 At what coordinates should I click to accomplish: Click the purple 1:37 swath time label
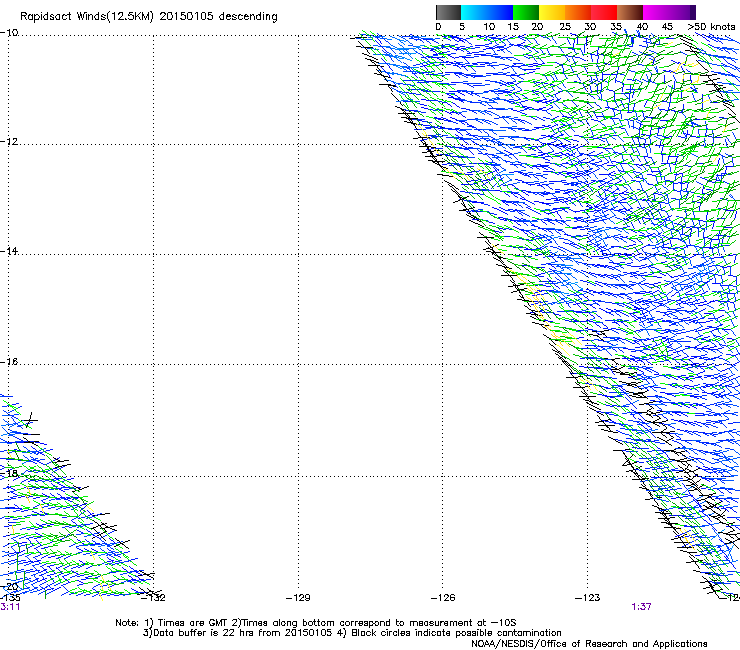(x=641, y=607)
